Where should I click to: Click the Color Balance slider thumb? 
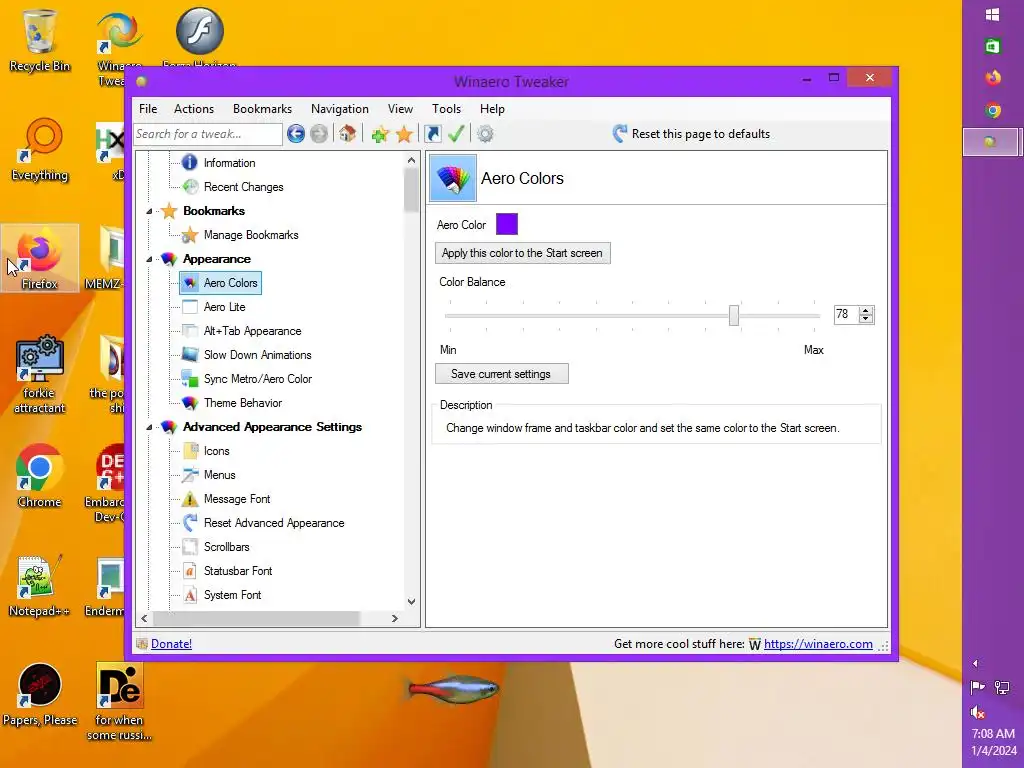coord(734,315)
